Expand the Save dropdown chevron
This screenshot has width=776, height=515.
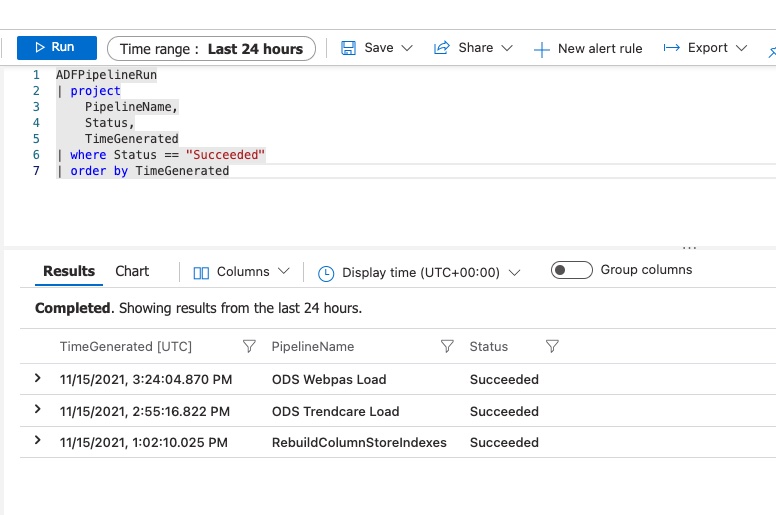pyautogui.click(x=407, y=48)
